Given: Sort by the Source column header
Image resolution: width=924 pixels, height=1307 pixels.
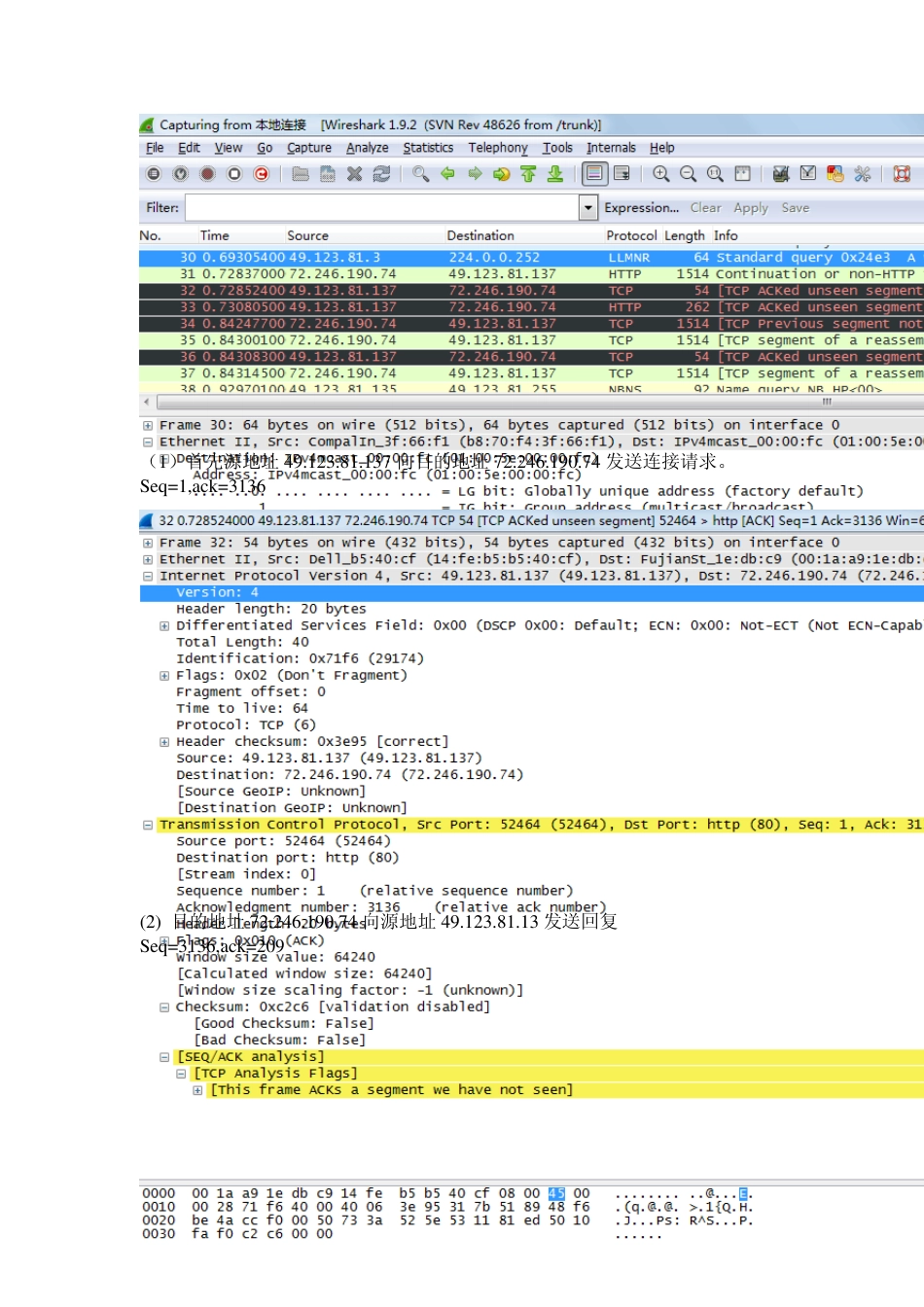Looking at the screenshot, I should point(307,235).
